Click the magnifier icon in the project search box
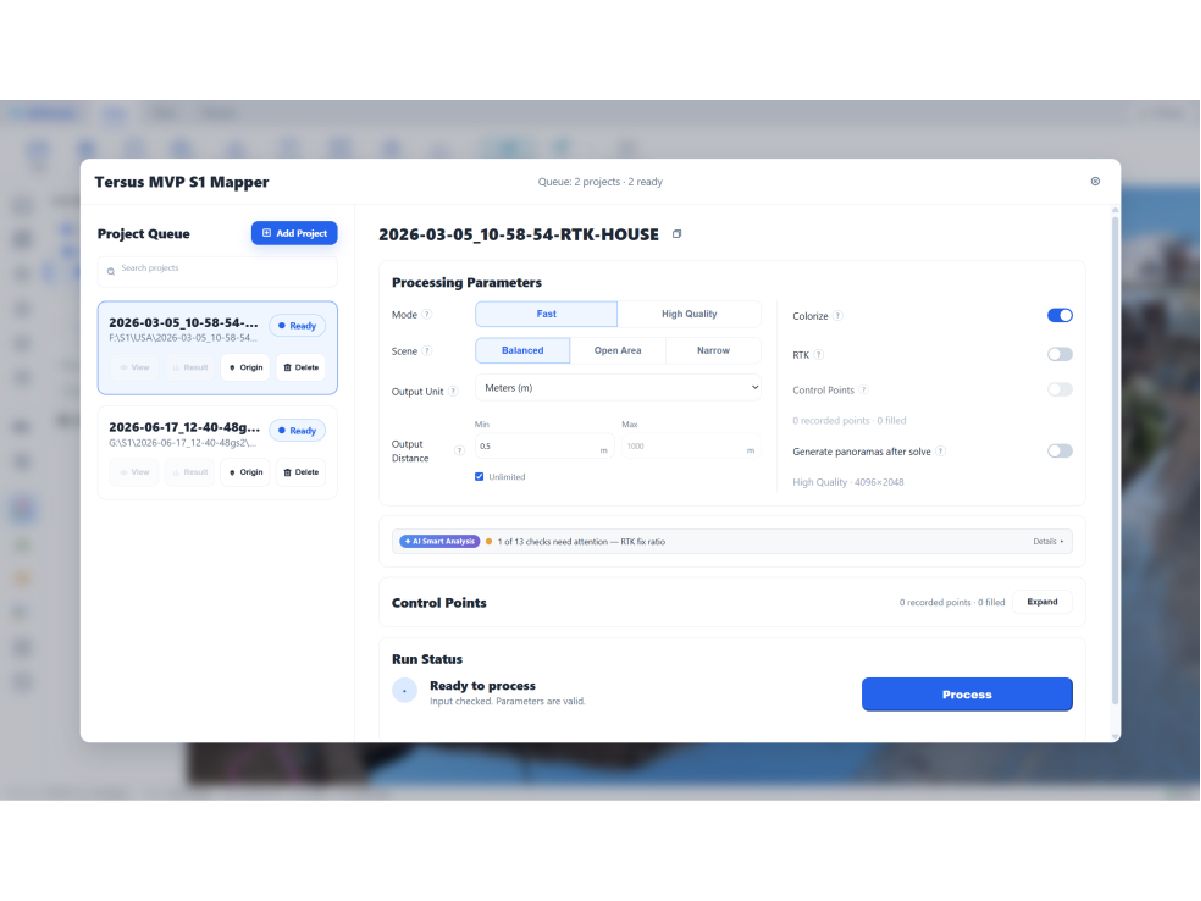Screen dimensions: 1201x901 coord(111,271)
